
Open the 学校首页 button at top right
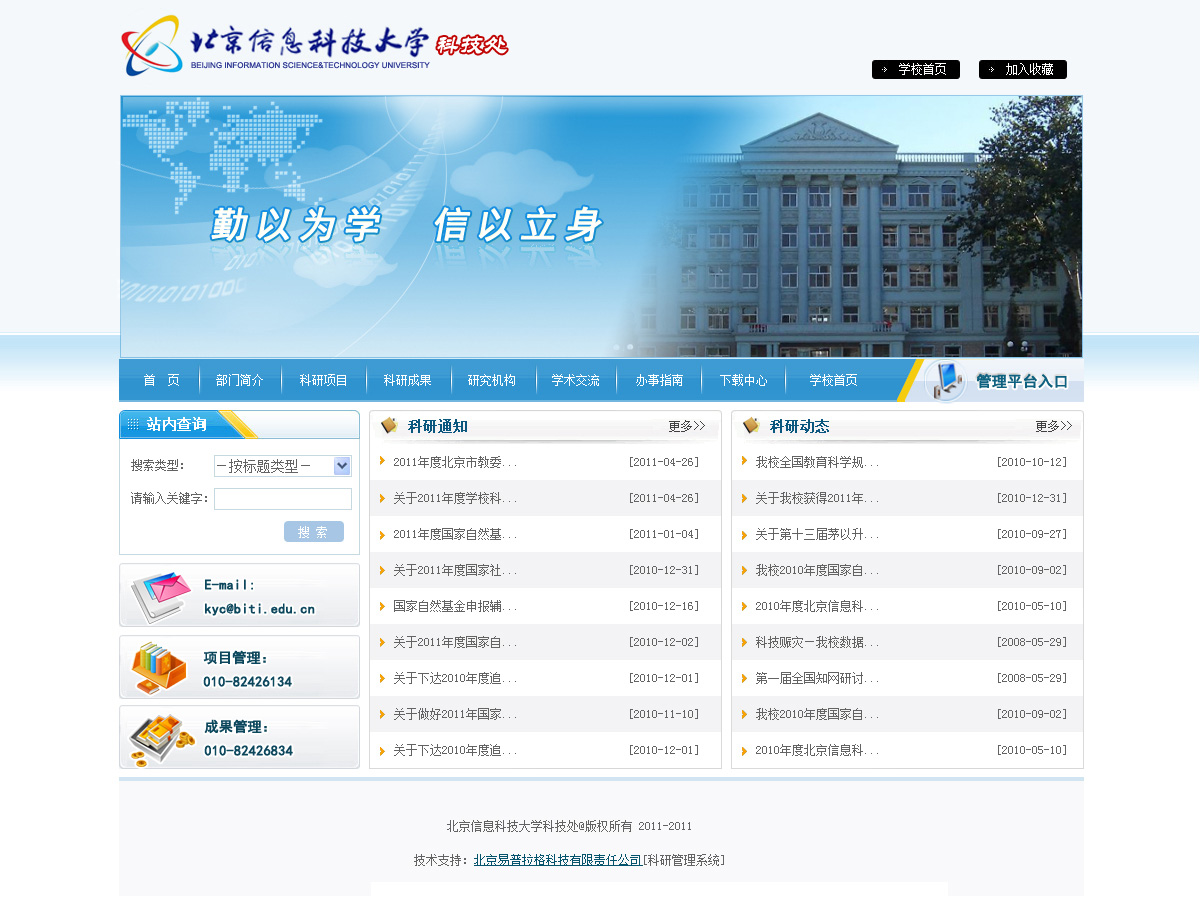[x=916, y=69]
